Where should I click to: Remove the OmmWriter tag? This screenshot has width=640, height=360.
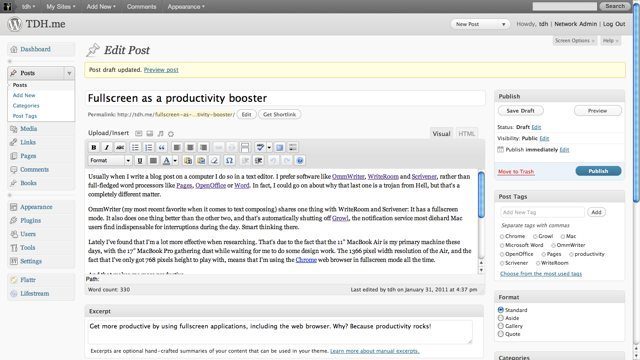point(553,245)
